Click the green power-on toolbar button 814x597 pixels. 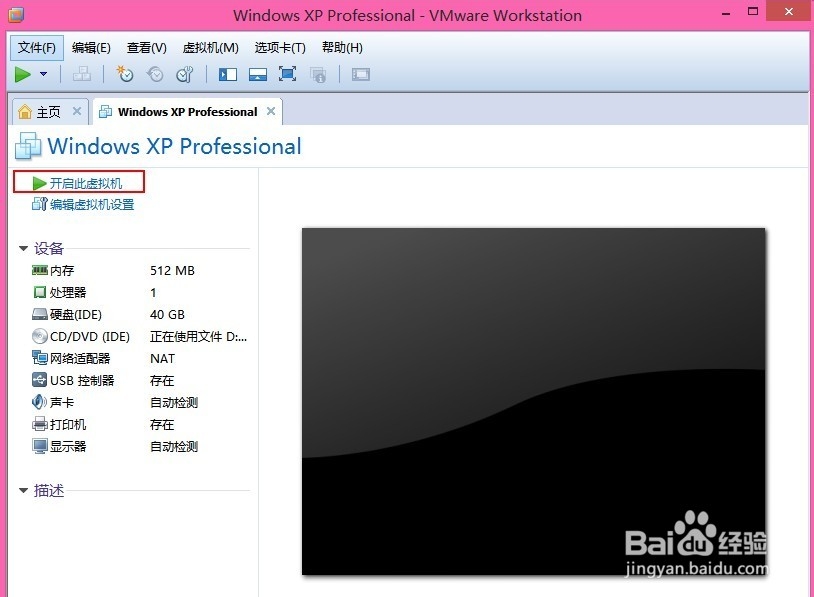pyautogui.click(x=23, y=75)
